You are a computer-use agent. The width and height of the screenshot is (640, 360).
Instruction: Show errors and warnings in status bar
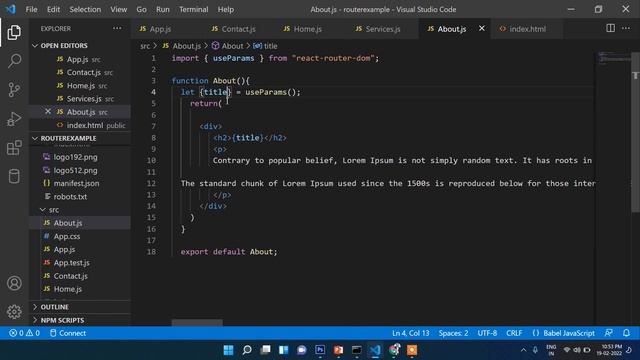click(24, 333)
